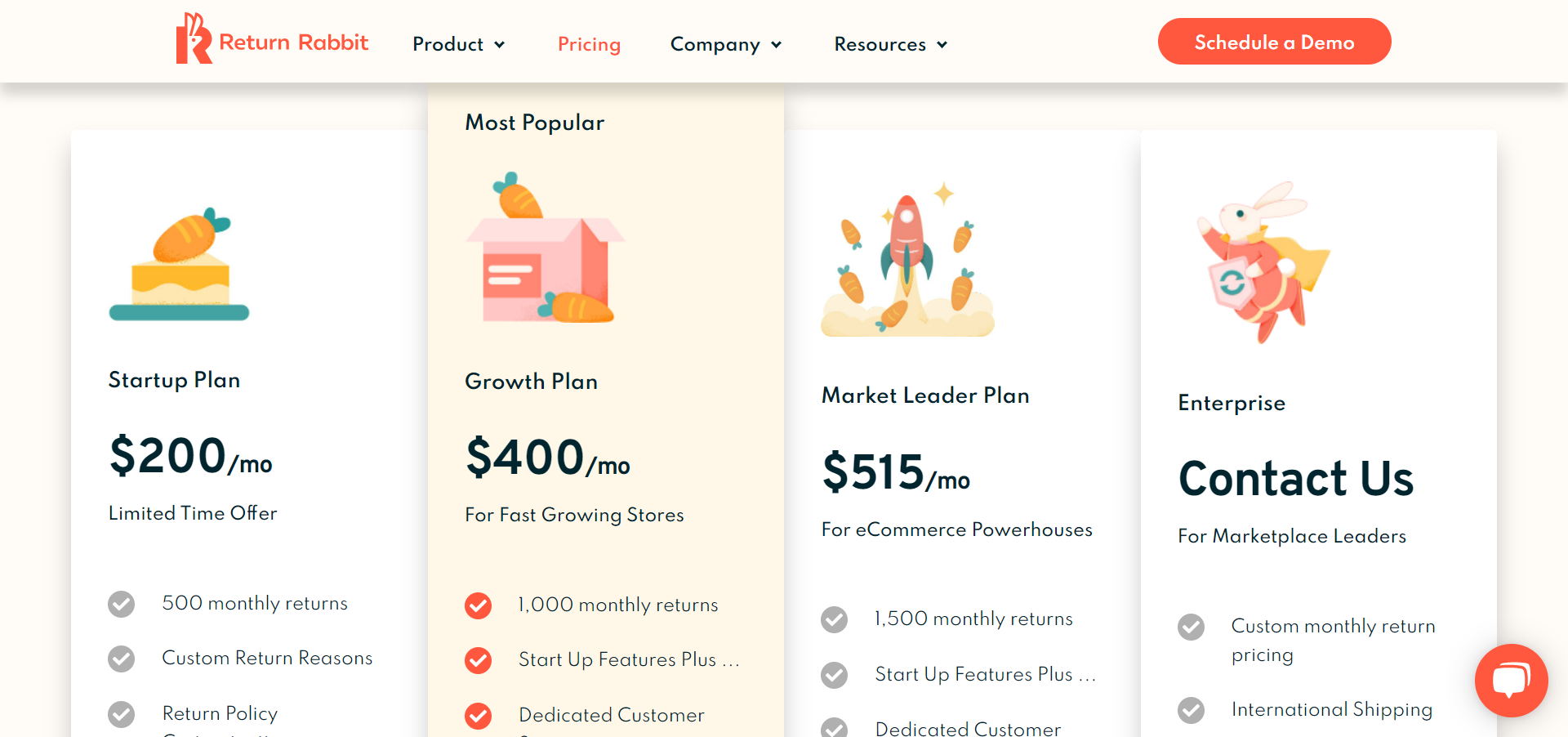Expand the Product dropdown menu

tap(459, 45)
